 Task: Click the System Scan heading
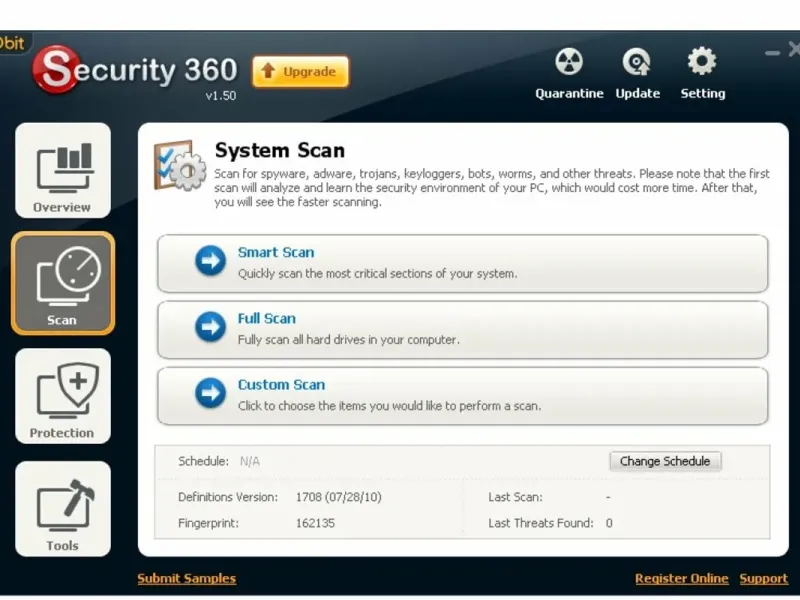tap(280, 150)
